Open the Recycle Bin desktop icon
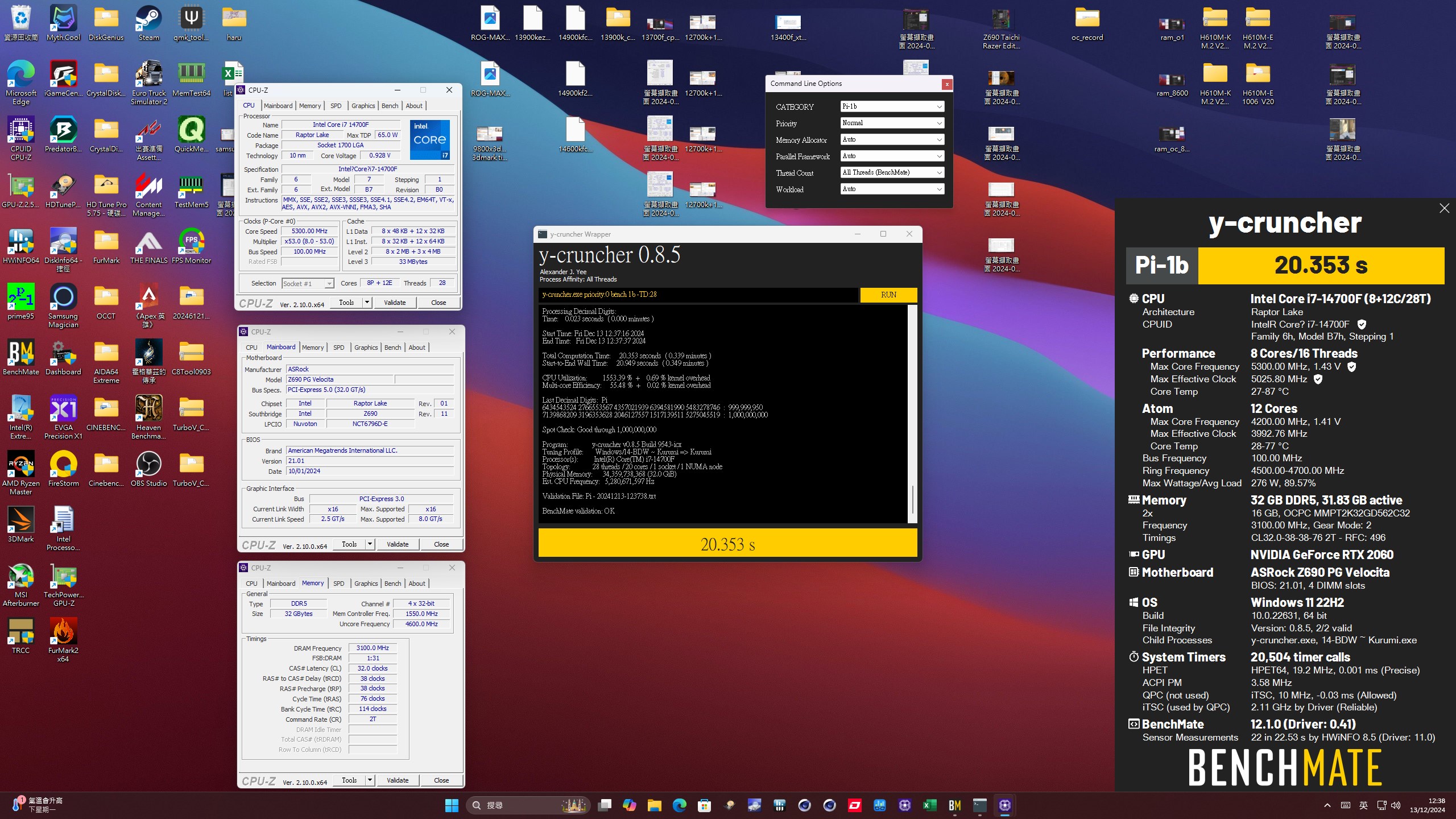 pyautogui.click(x=21, y=23)
